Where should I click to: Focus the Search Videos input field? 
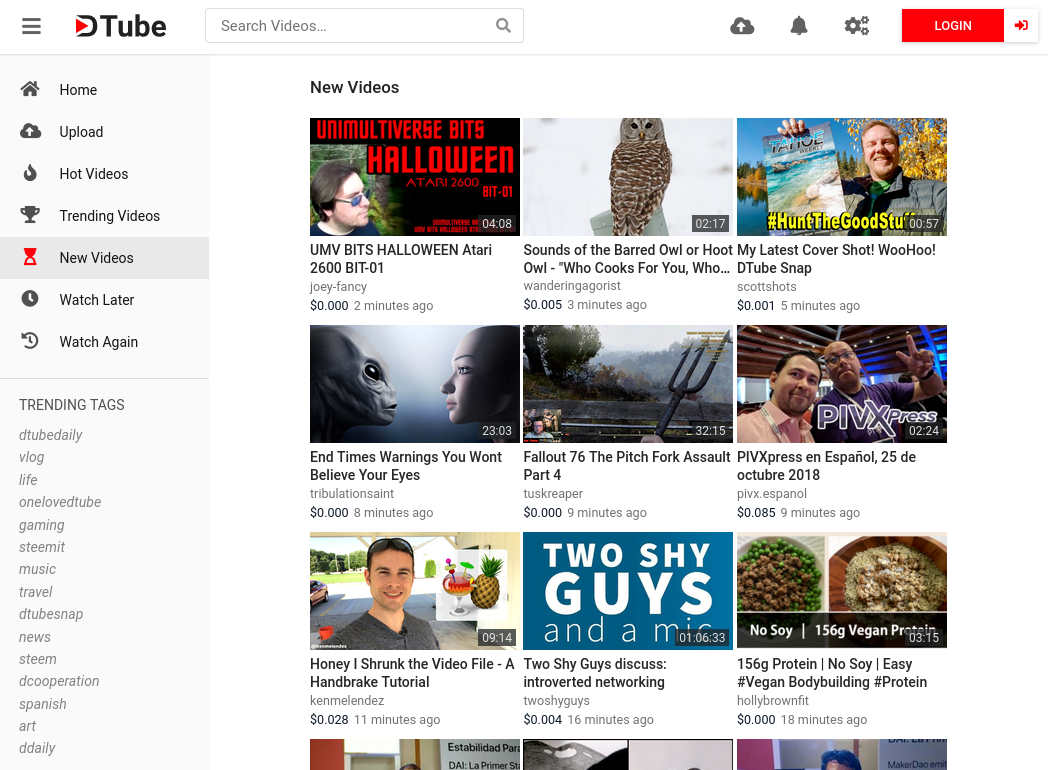364,25
